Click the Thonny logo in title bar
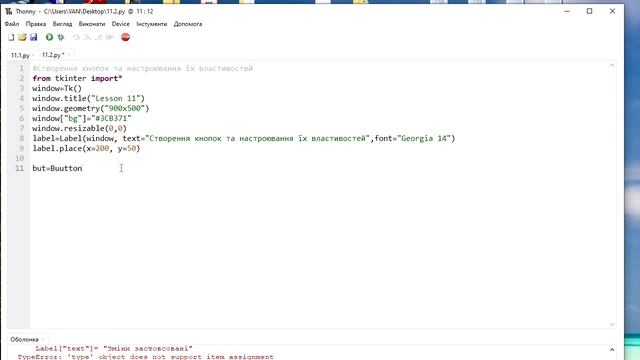The image size is (640, 360). click(9, 11)
